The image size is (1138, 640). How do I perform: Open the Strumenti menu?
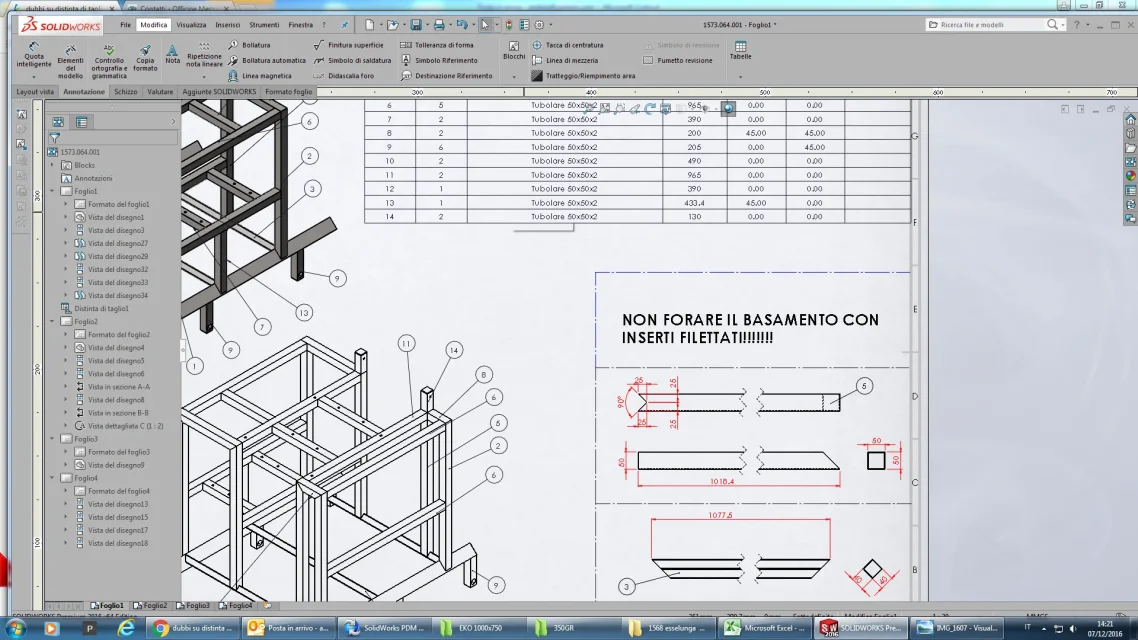pos(264,25)
